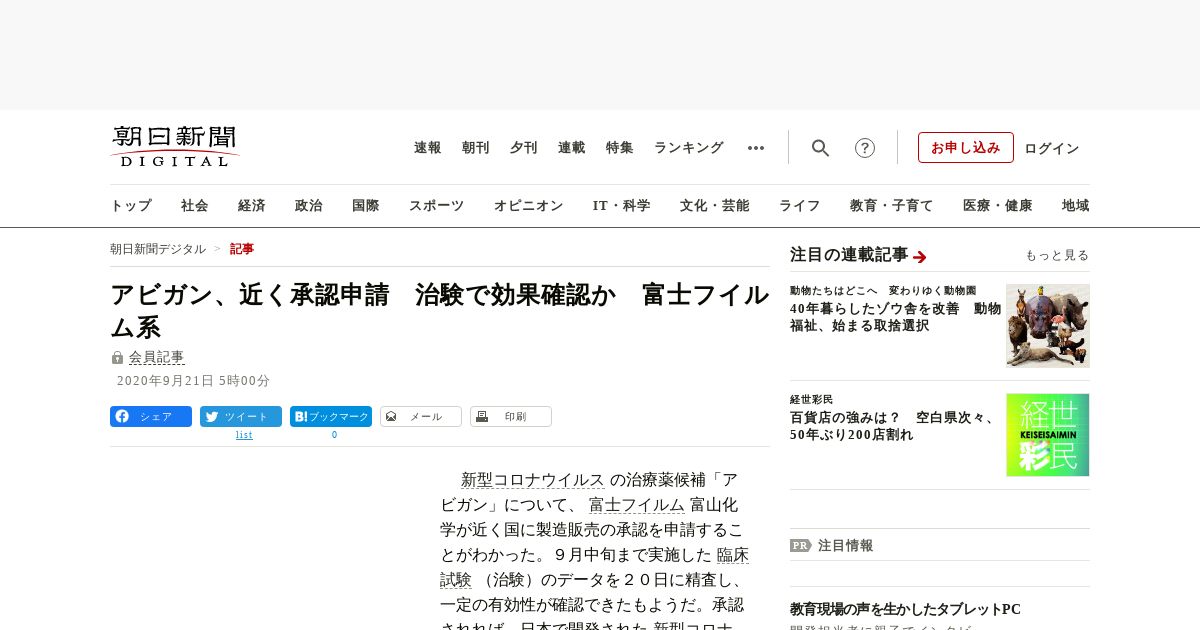Open 特集 in top menu
This screenshot has width=1200, height=630.
point(620,148)
